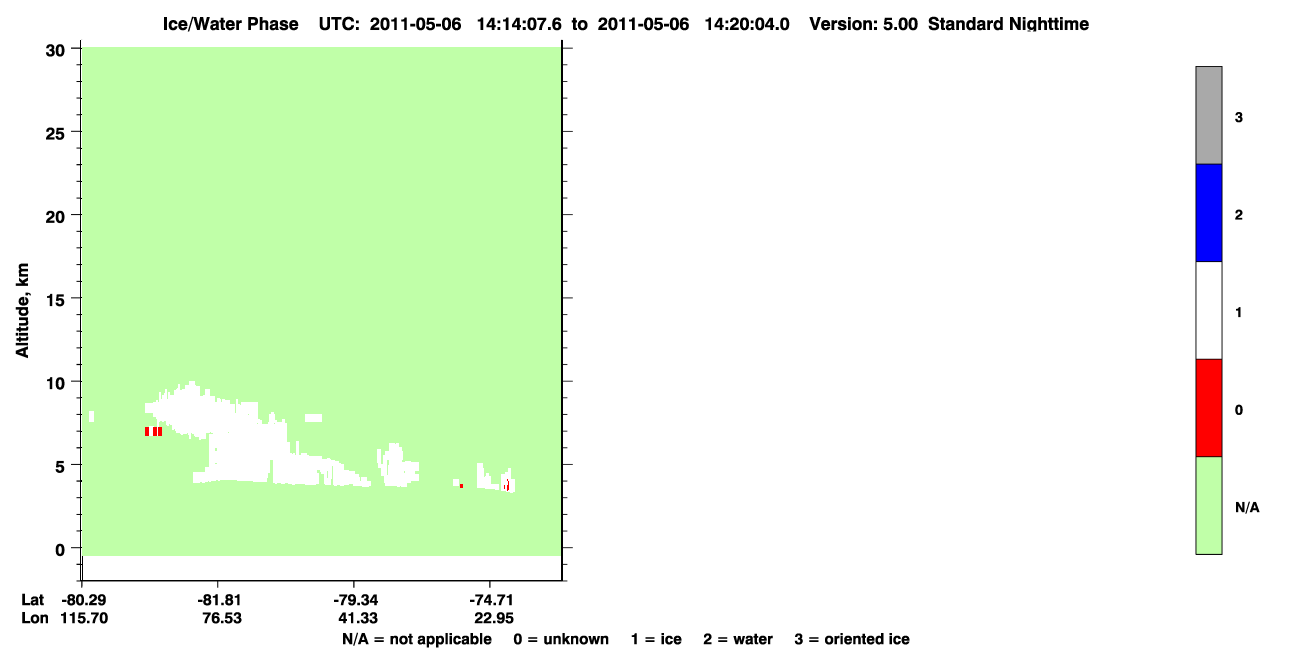Click the gray oriented ice color swatch
1300x667 pixels.
[1208, 115]
